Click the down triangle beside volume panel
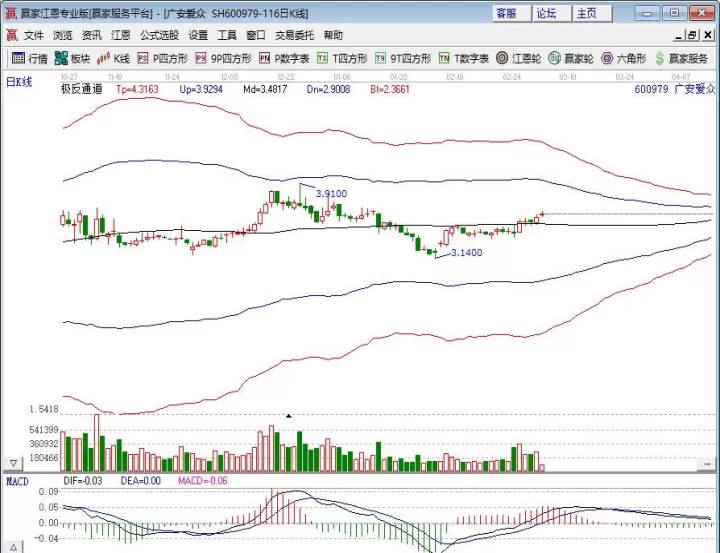 click(x=13, y=463)
